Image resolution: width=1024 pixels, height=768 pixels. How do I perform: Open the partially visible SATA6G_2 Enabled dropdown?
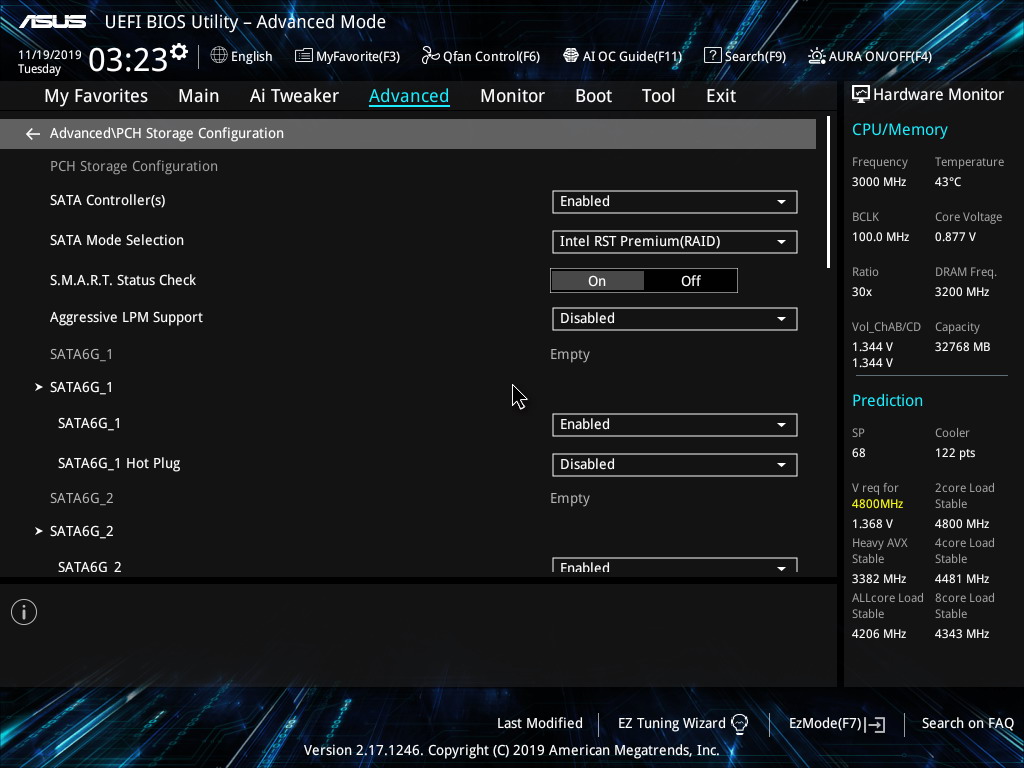coord(675,566)
